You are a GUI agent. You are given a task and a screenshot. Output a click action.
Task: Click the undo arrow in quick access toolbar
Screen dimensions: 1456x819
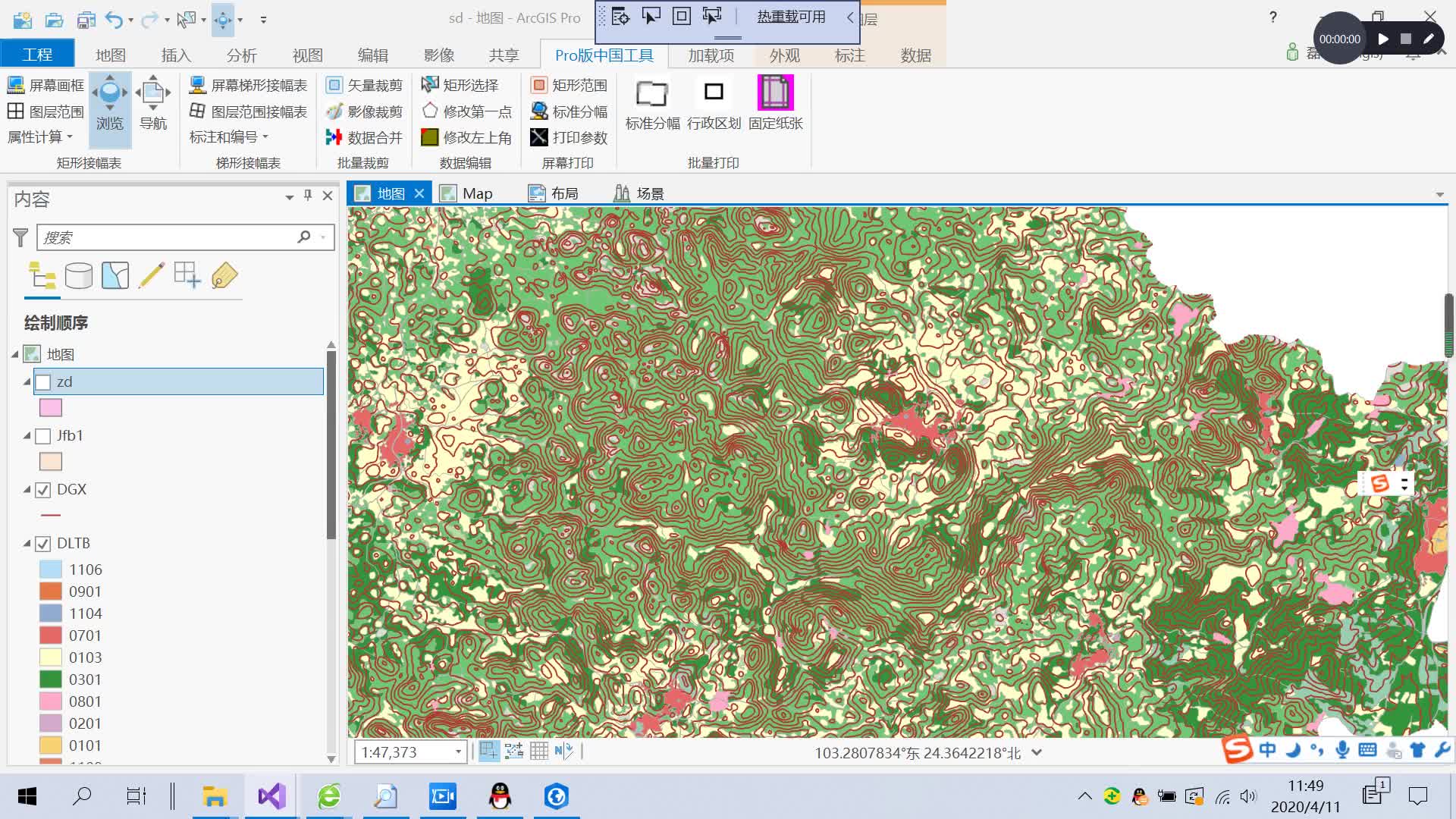click(114, 19)
